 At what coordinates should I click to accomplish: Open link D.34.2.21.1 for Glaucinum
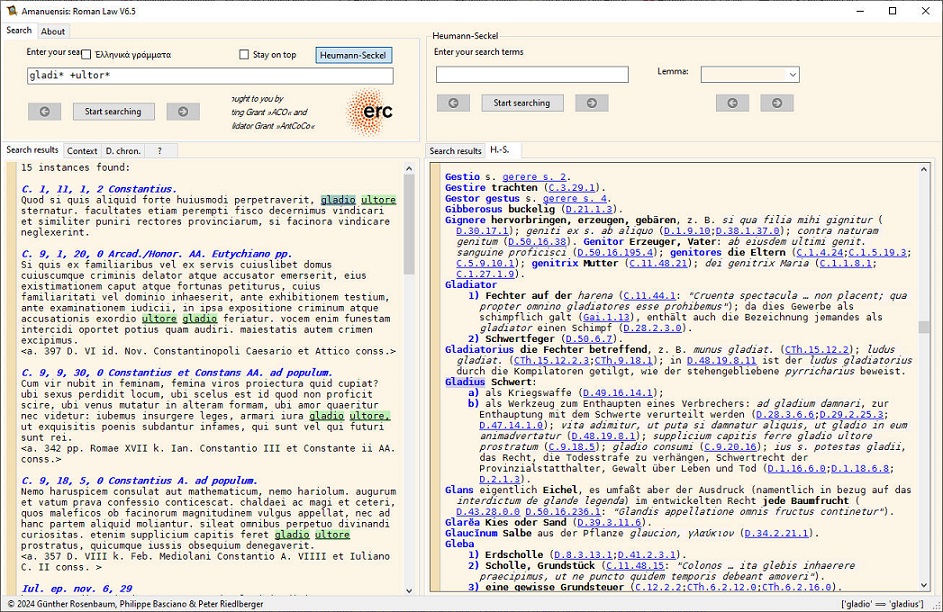[x=777, y=533]
